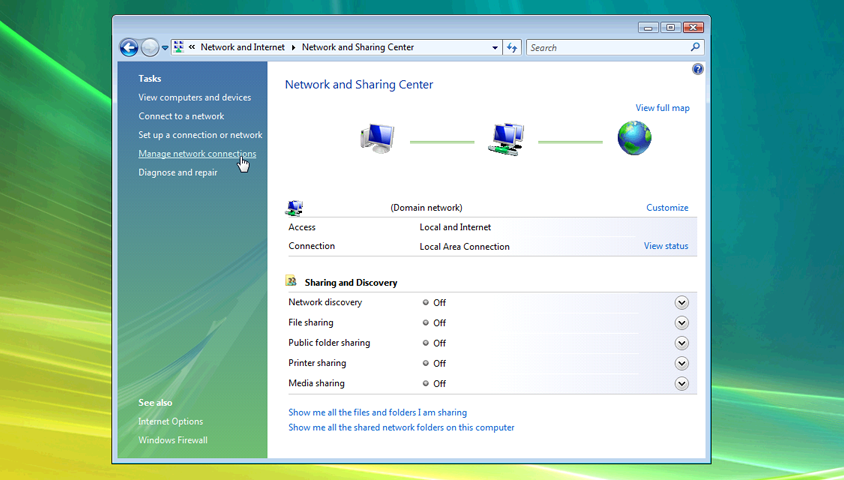
Task: Open Windows Firewall under See also
Action: click(173, 440)
